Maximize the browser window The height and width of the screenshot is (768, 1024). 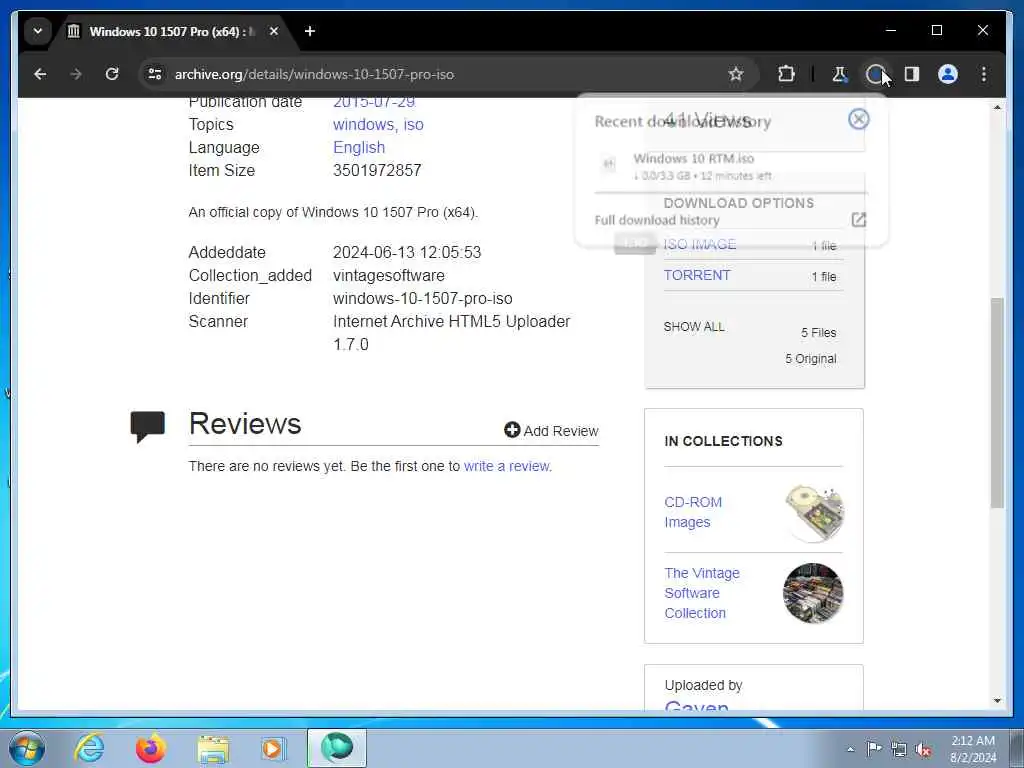936,30
